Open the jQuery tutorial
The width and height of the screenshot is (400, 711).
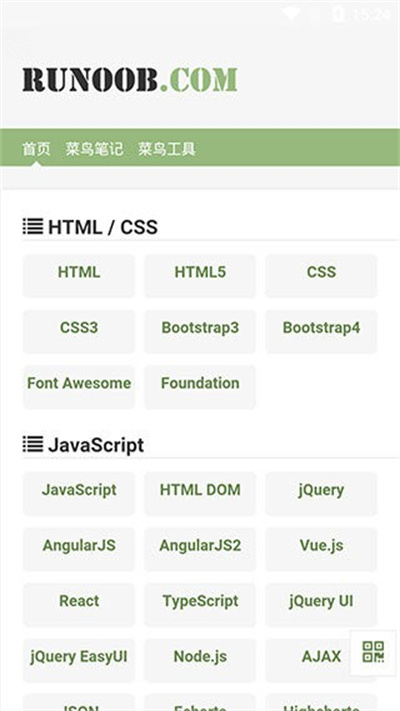pyautogui.click(x=321, y=493)
